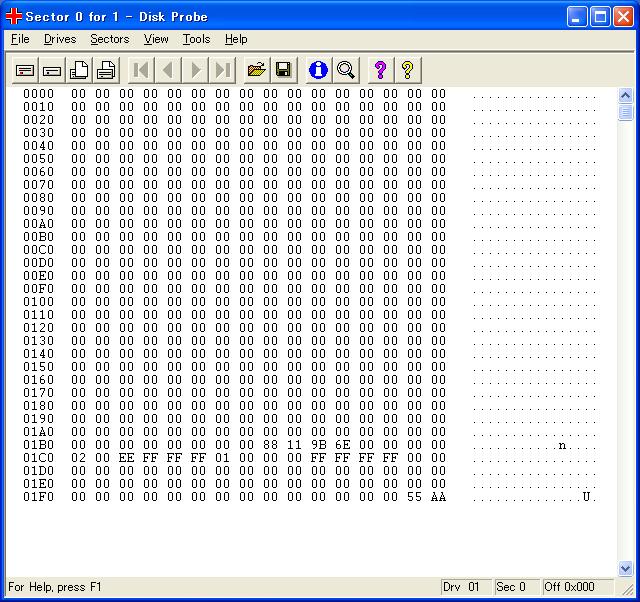Open the Sectors menu
The height and width of the screenshot is (602, 640).
click(x=110, y=39)
